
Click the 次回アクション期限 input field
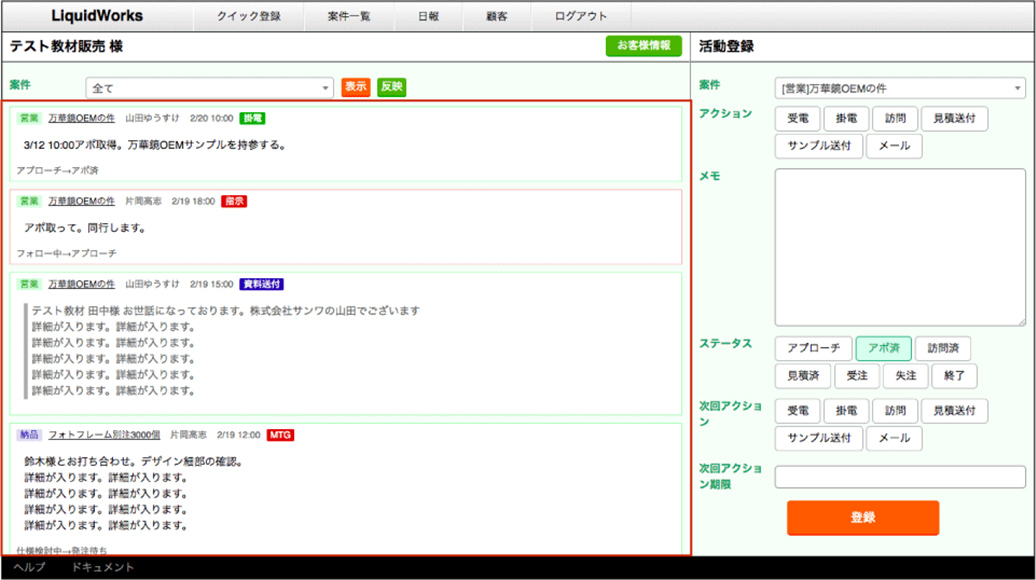[900, 477]
